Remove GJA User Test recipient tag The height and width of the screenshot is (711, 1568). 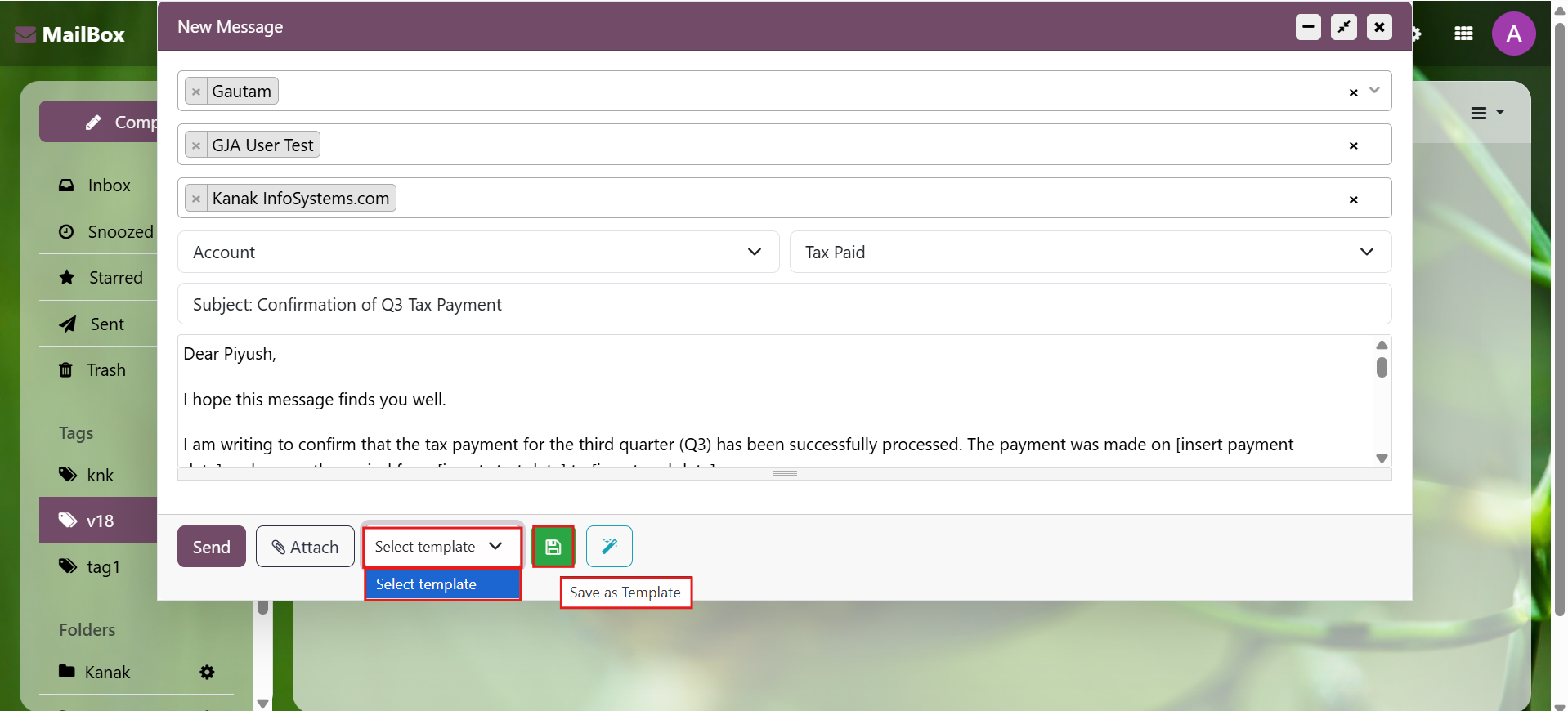196,145
